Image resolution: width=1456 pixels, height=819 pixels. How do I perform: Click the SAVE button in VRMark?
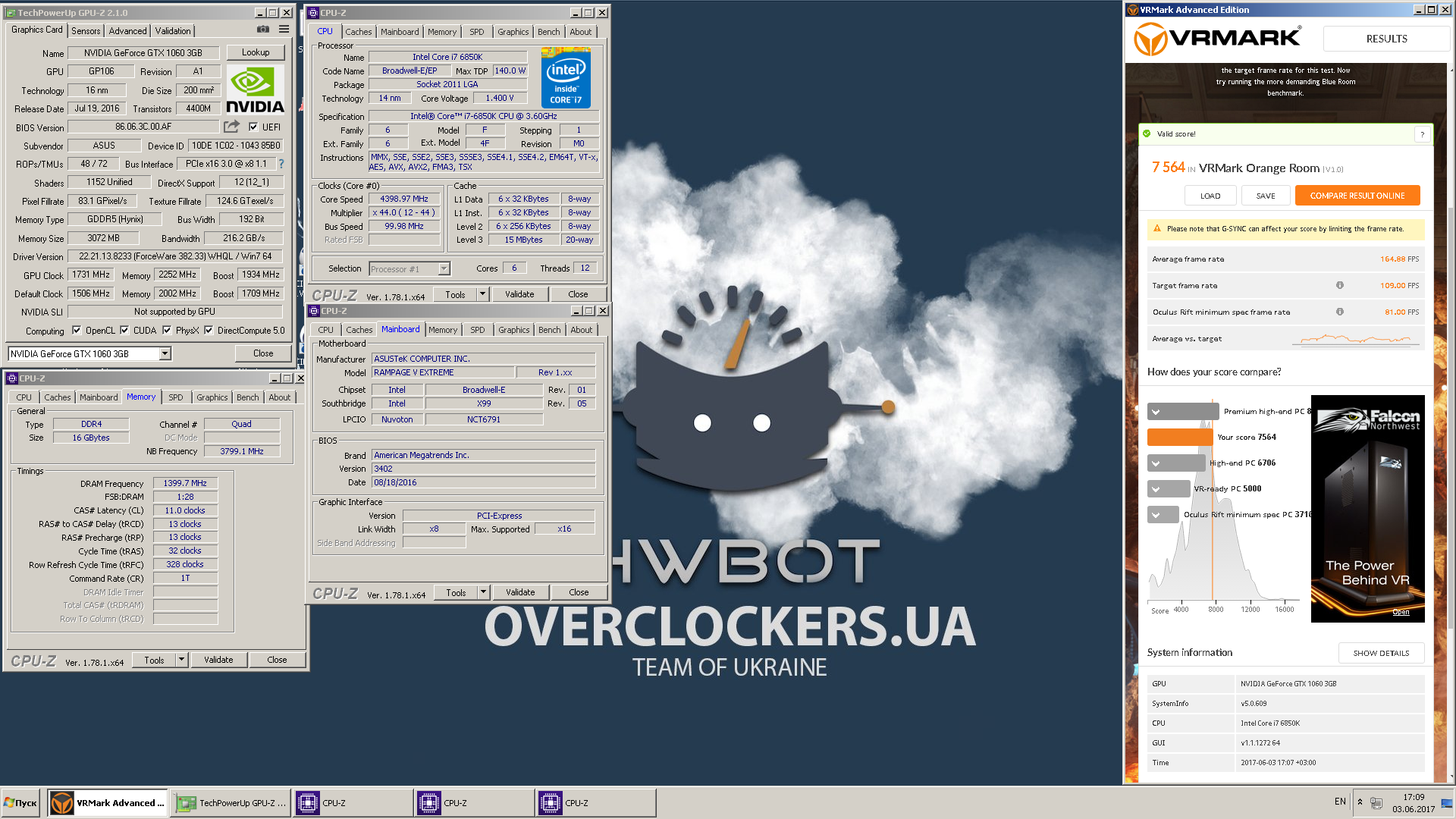(1266, 195)
